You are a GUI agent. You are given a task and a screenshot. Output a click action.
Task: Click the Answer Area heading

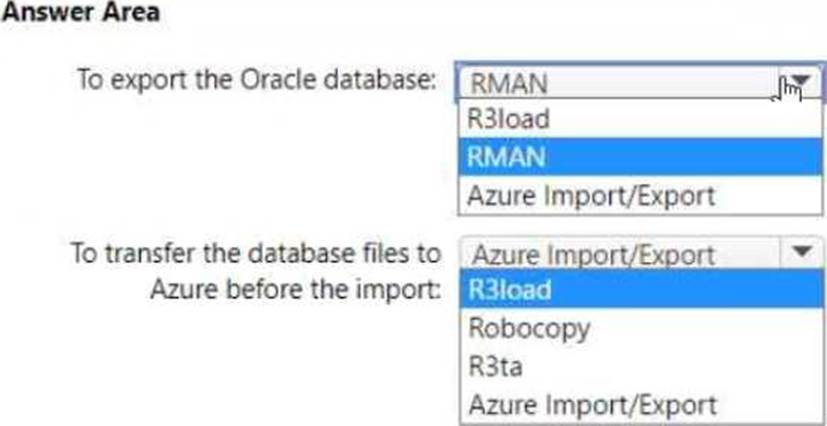click(x=81, y=13)
